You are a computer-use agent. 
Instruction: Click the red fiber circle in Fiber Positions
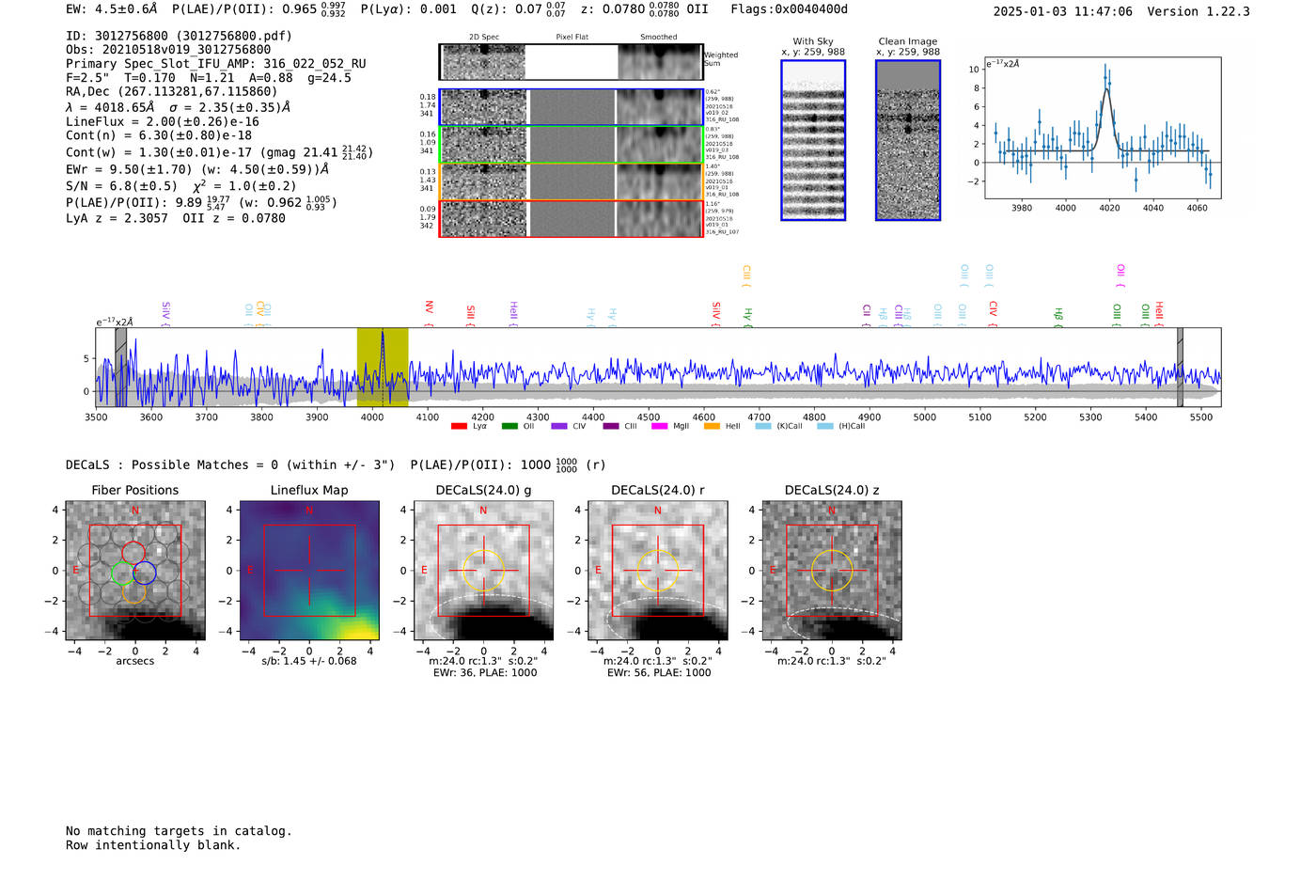(133, 553)
